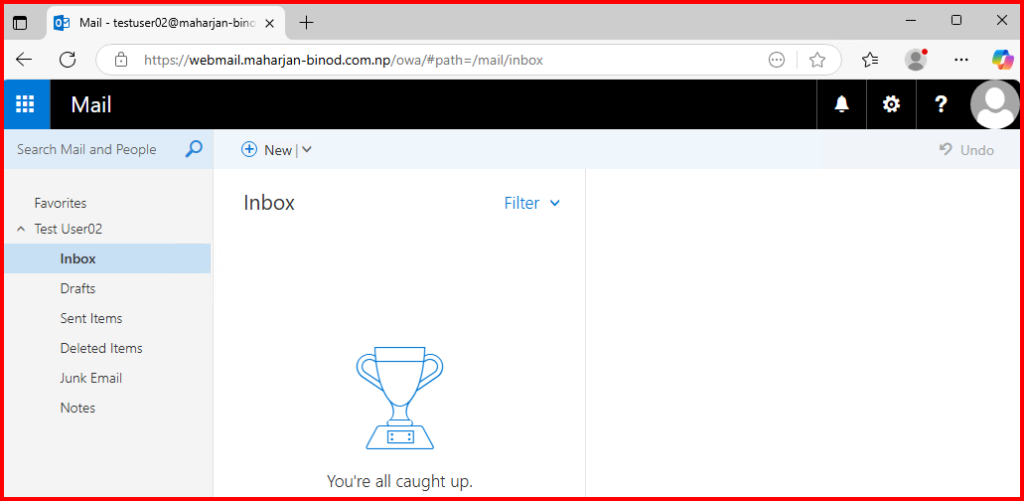Open the Settings gear menu
Screen dimensions: 1024x501
pyautogui.click(x=891, y=105)
